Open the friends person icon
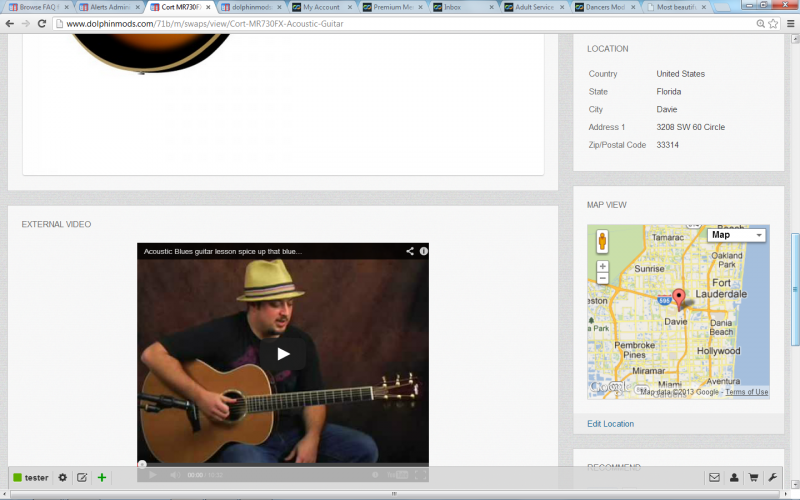Image resolution: width=800 pixels, height=500 pixels. [x=734, y=478]
